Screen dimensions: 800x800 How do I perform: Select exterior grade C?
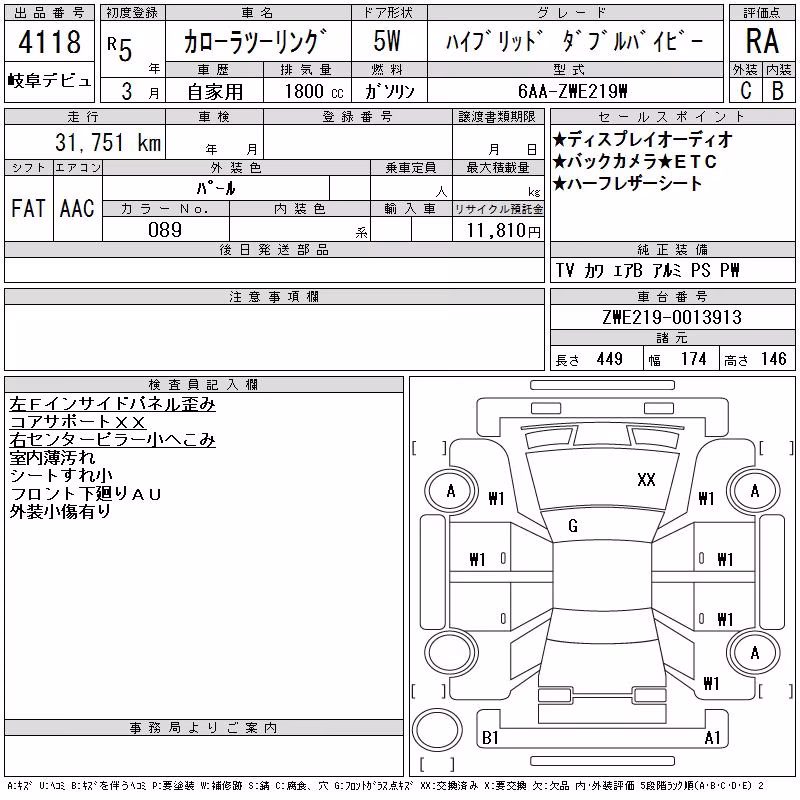(x=746, y=91)
